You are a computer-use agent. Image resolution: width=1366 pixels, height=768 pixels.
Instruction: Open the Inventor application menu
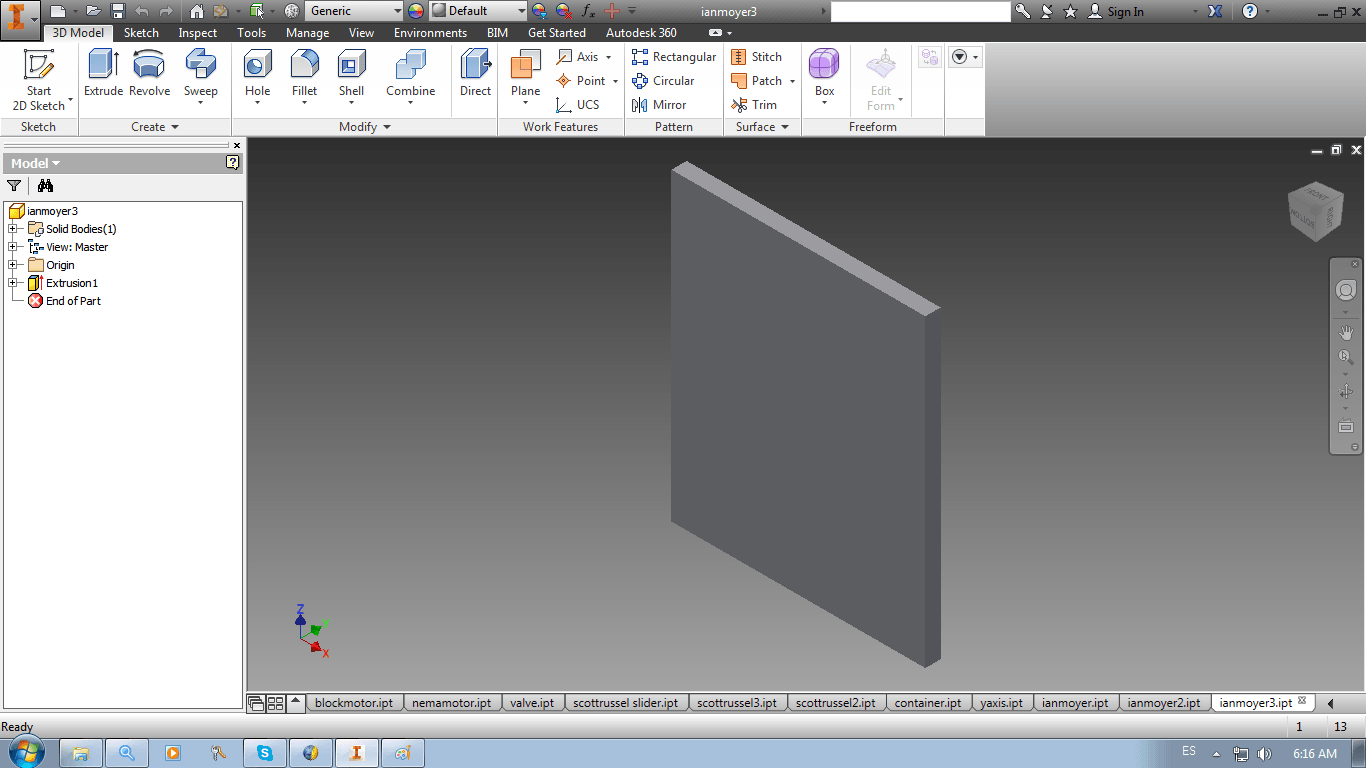pyautogui.click(x=20, y=19)
